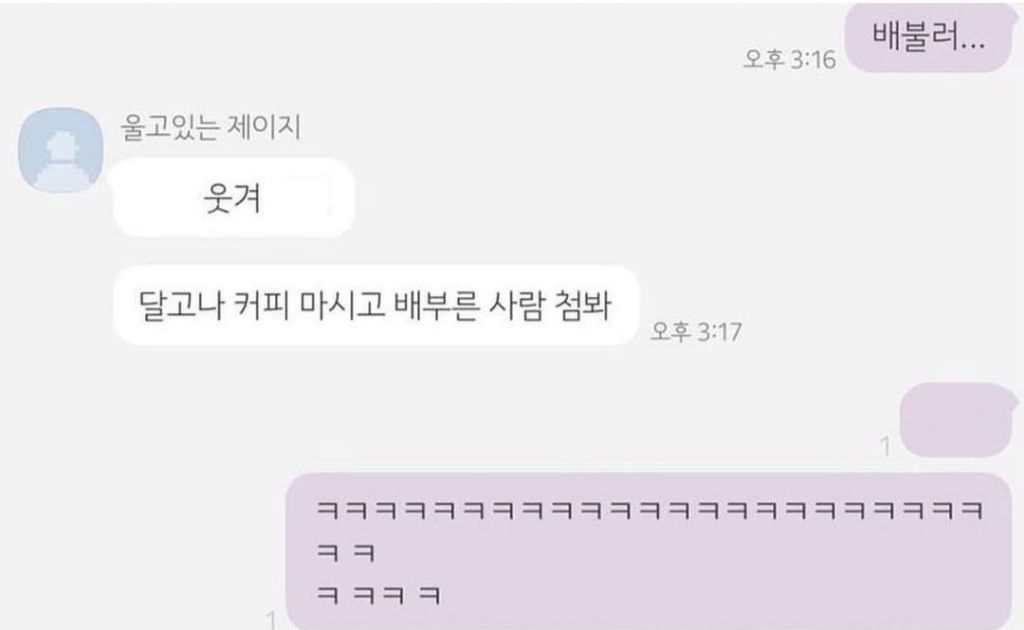
Task: Select the sender name 울고있는 제이지
Action: tap(210, 127)
